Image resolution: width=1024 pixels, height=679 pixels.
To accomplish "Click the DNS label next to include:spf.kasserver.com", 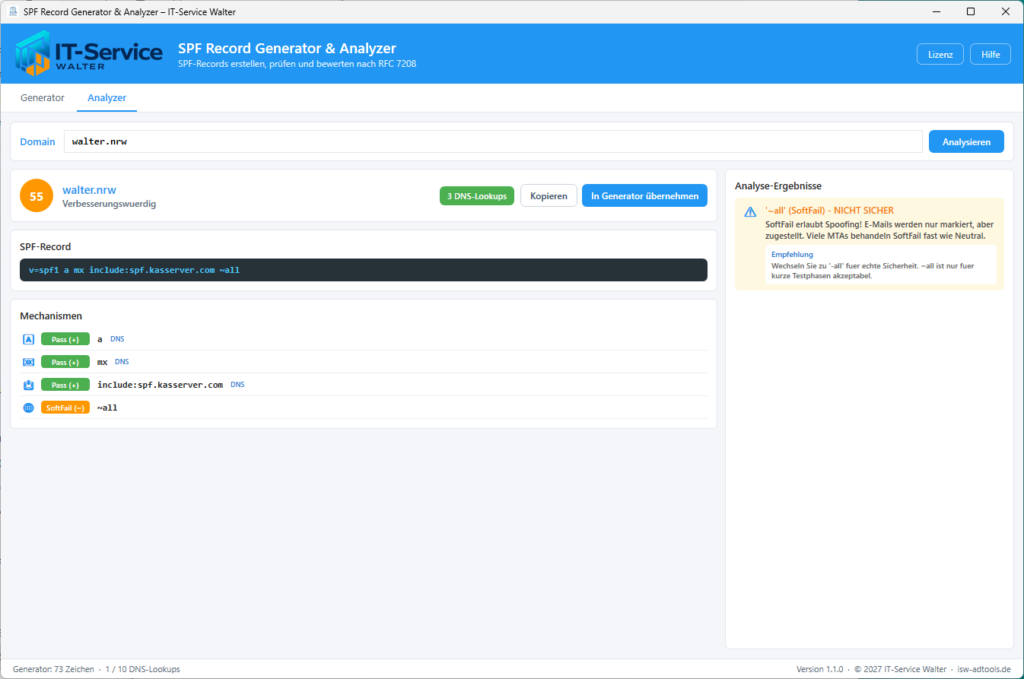I will pyautogui.click(x=238, y=385).
